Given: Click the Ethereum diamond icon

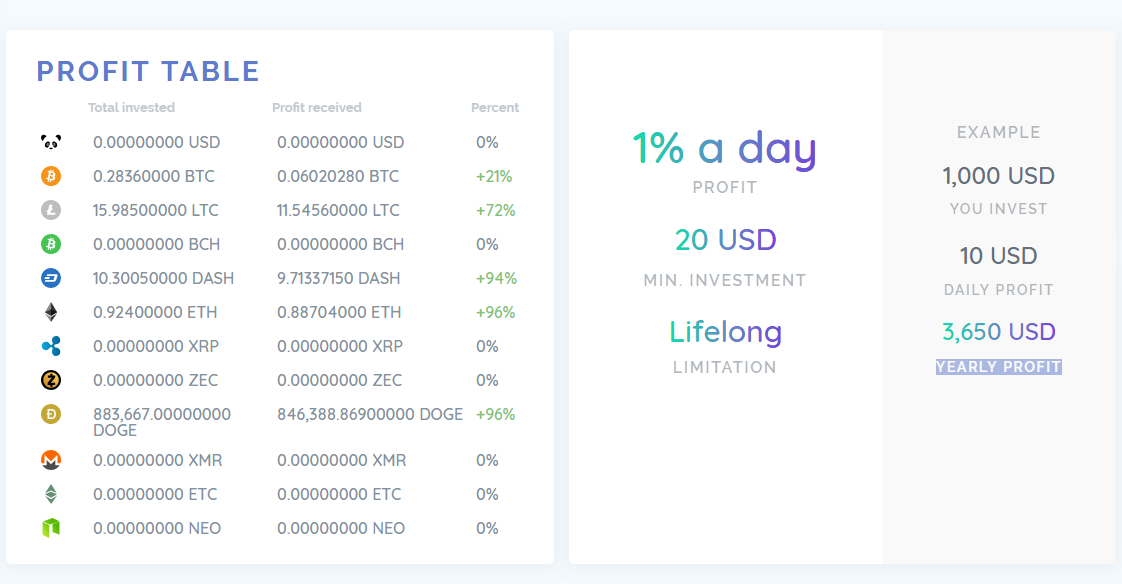Looking at the screenshot, I should (51, 312).
